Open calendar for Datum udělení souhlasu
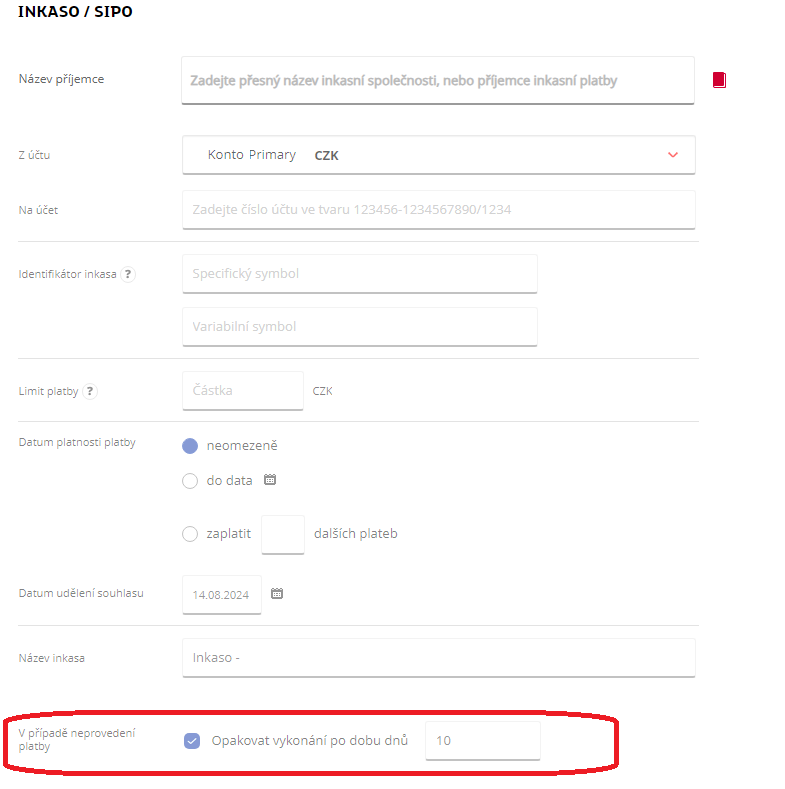 tap(277, 593)
